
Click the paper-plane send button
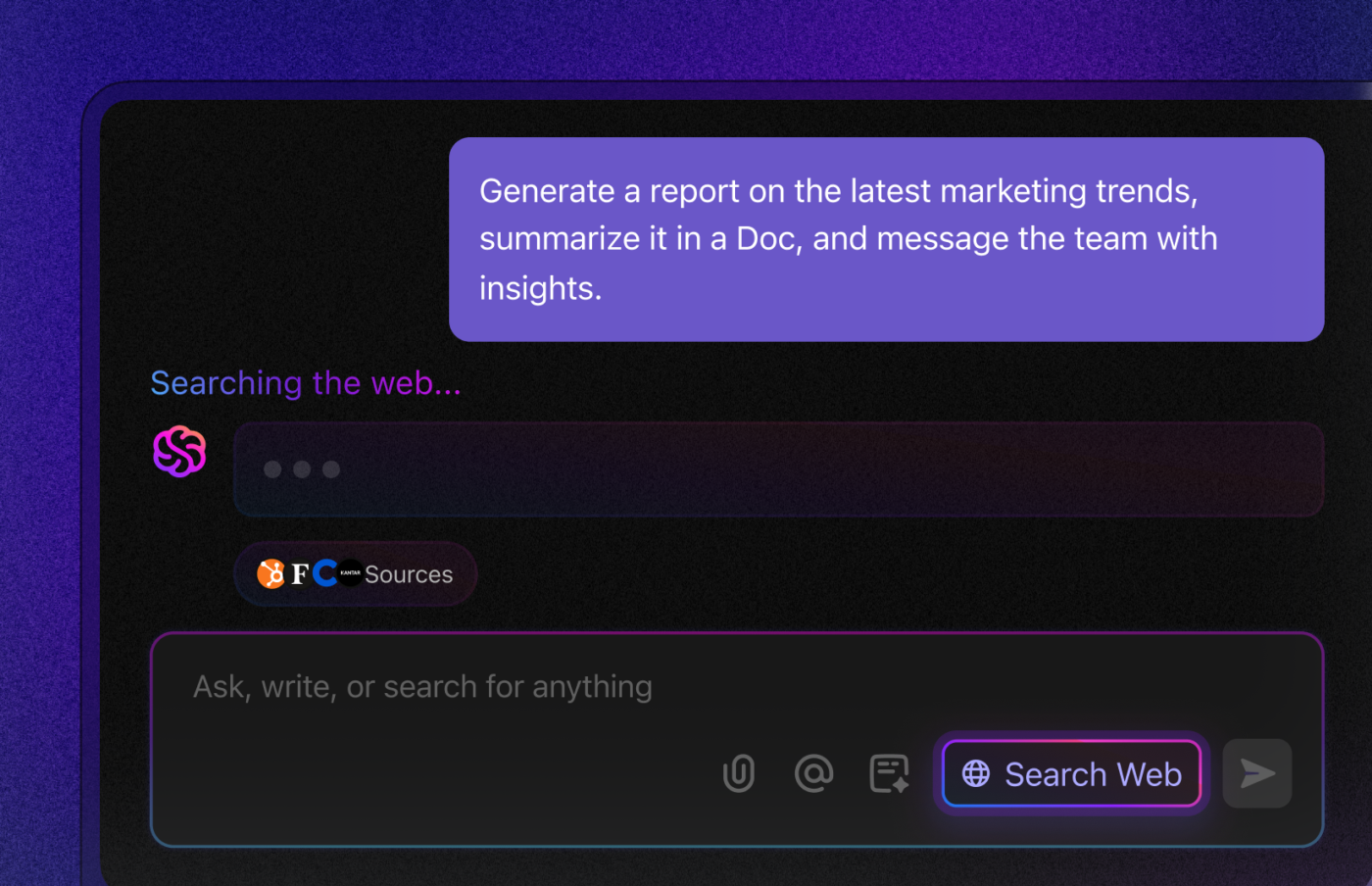tap(1257, 773)
